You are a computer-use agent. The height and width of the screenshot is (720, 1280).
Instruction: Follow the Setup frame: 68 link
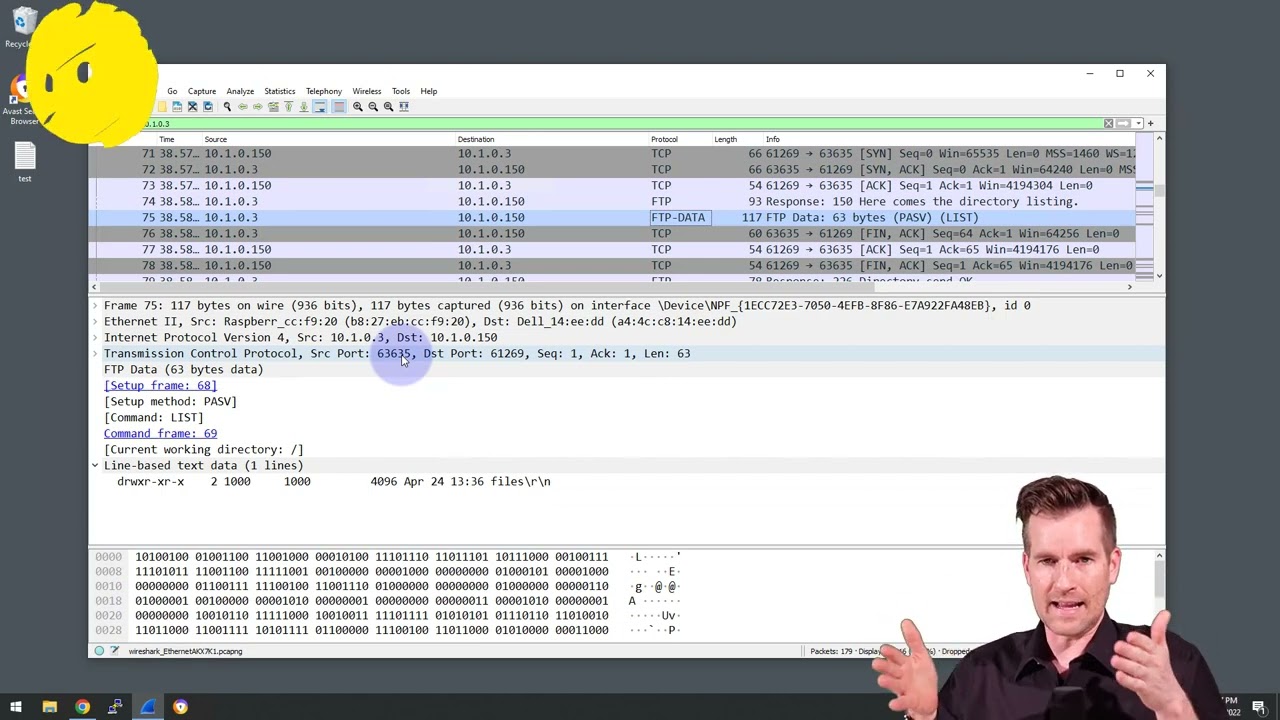point(160,386)
